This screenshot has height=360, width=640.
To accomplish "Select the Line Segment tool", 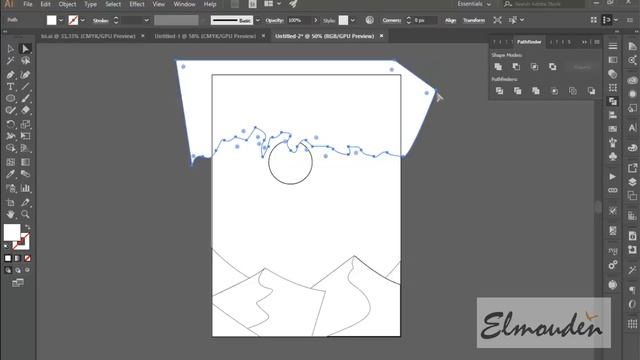I will click(x=25, y=87).
